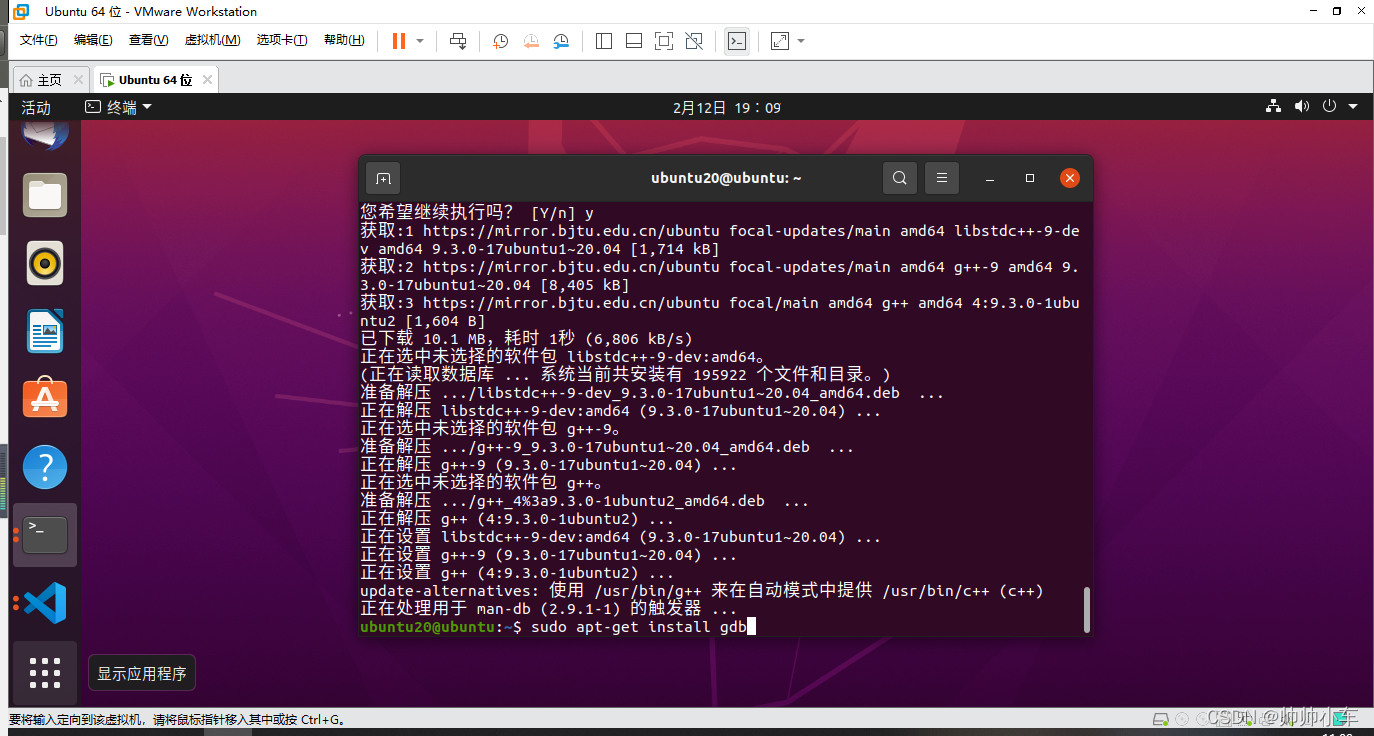The height and width of the screenshot is (736, 1374).
Task: Open the 帮助(H) menu
Action: 344,40
